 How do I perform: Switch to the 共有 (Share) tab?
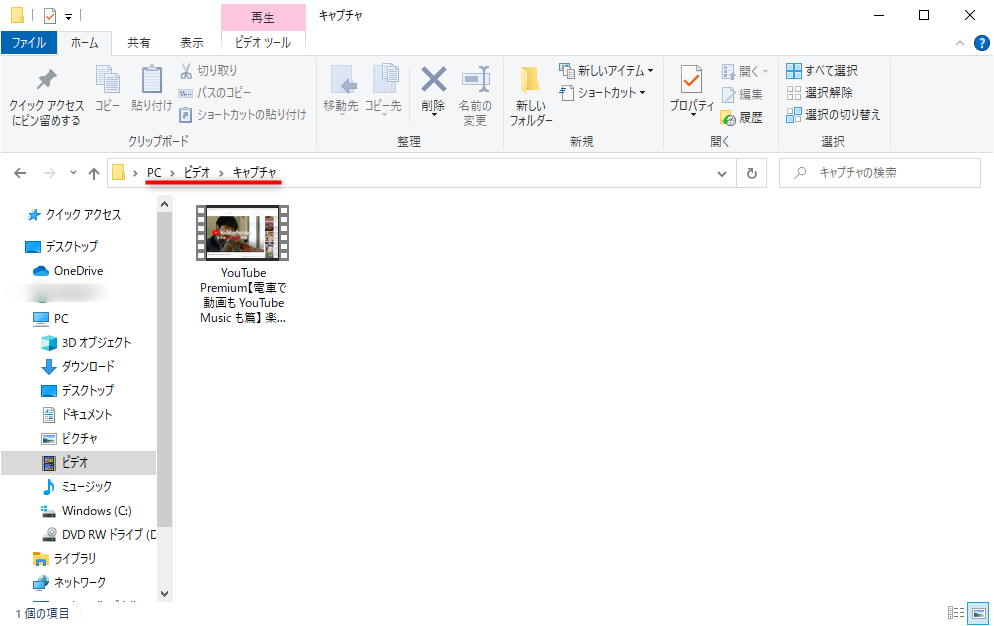pos(139,42)
